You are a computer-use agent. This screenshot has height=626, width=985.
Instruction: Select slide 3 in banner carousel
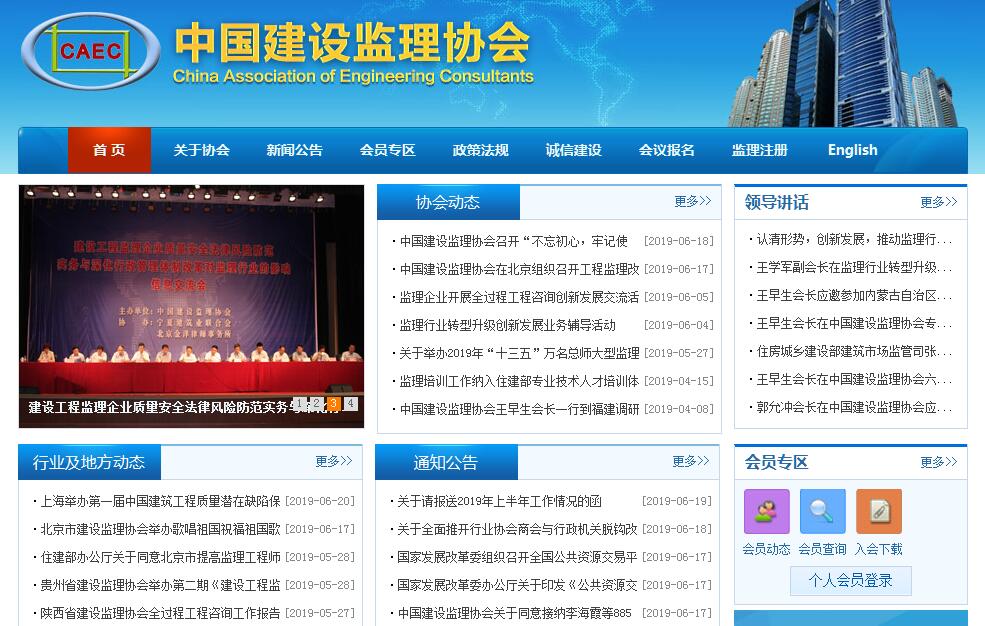pos(334,403)
